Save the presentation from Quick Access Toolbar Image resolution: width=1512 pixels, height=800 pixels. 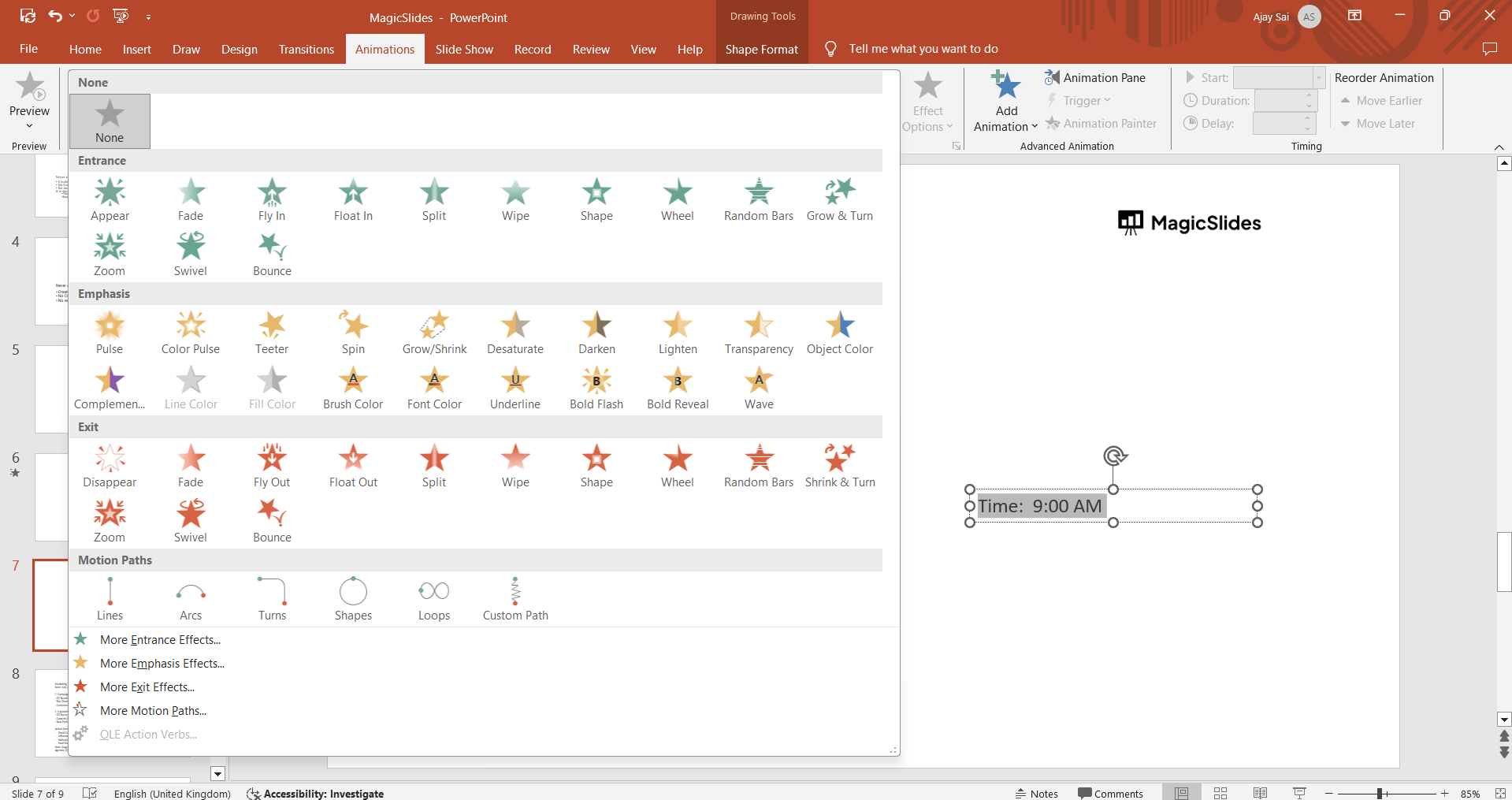[x=28, y=16]
